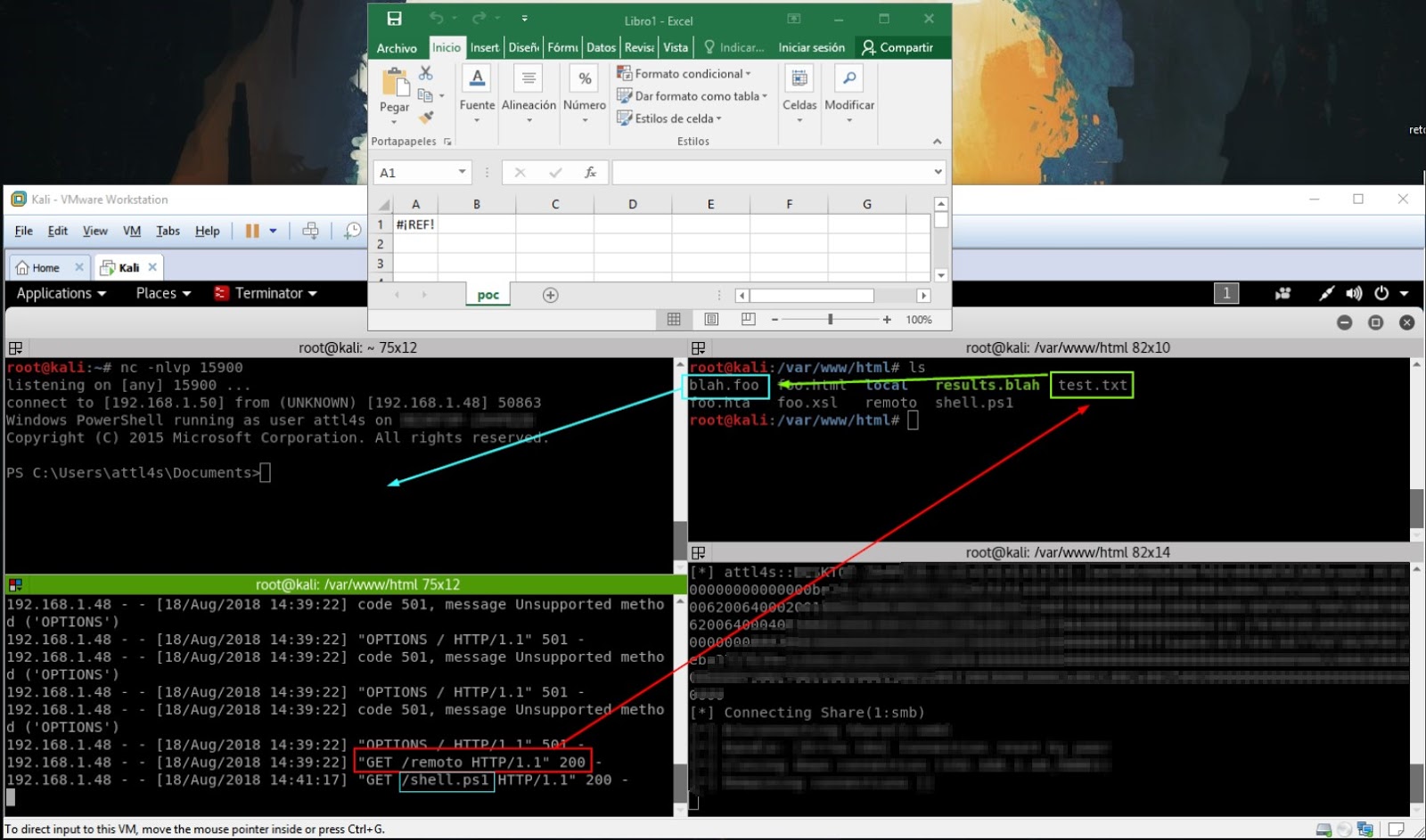Switch to Page Layout view in Excel
This screenshot has width=1426, height=840.
(x=710, y=319)
